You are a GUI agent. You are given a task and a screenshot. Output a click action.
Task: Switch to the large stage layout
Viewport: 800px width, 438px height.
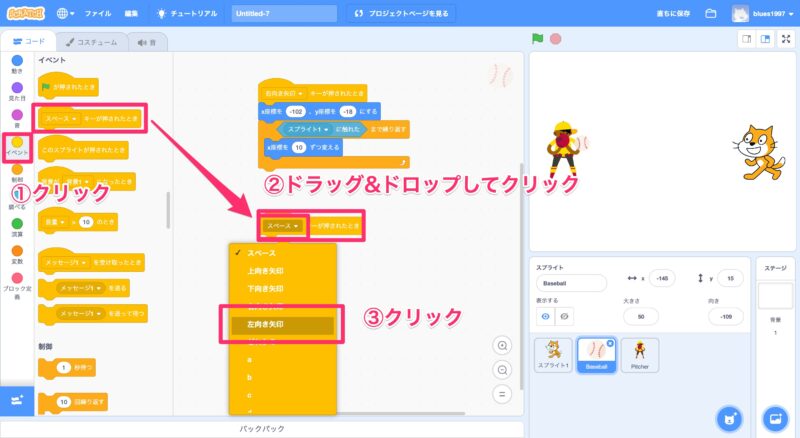765,39
